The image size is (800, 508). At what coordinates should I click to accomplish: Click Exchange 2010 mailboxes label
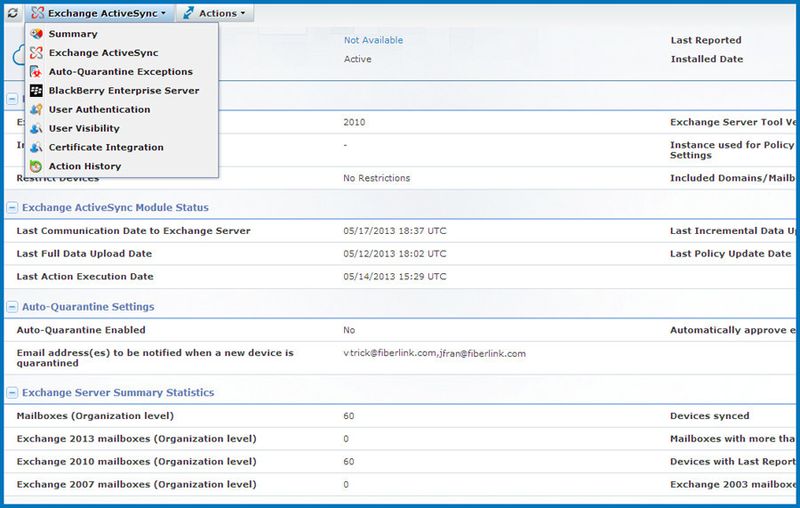coord(136,462)
